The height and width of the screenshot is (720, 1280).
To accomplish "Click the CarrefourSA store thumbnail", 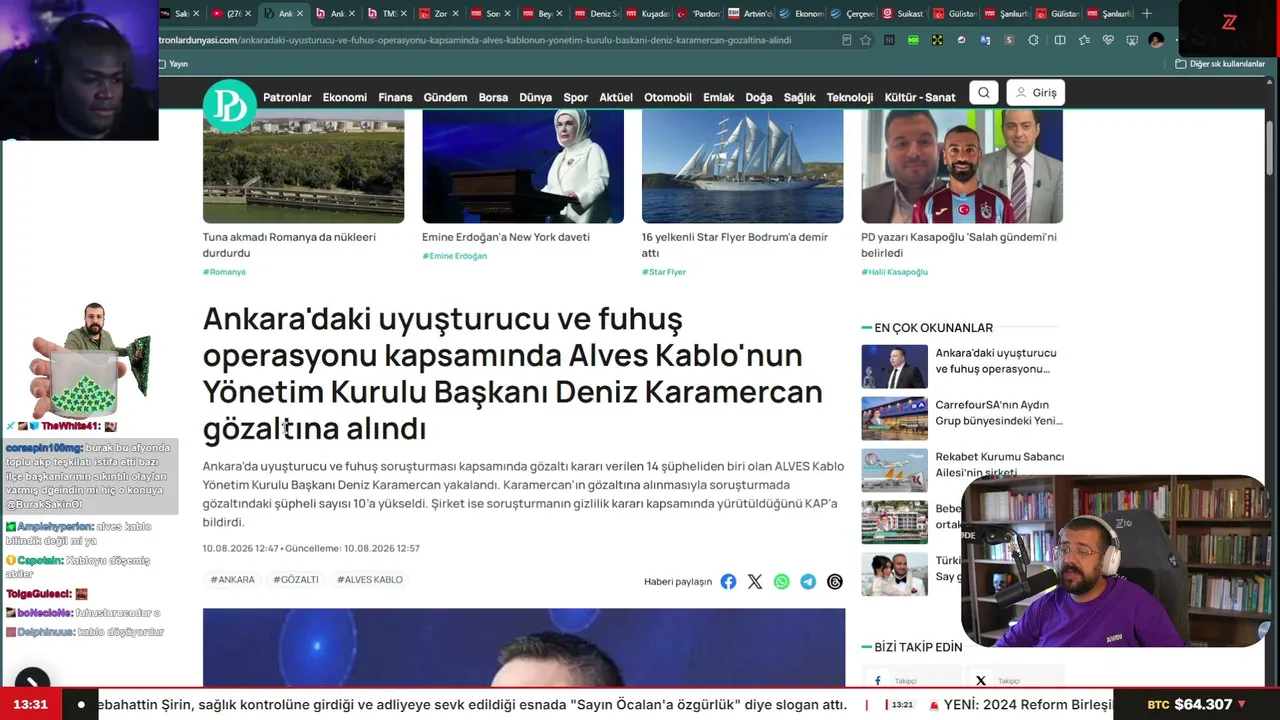I will pos(895,418).
